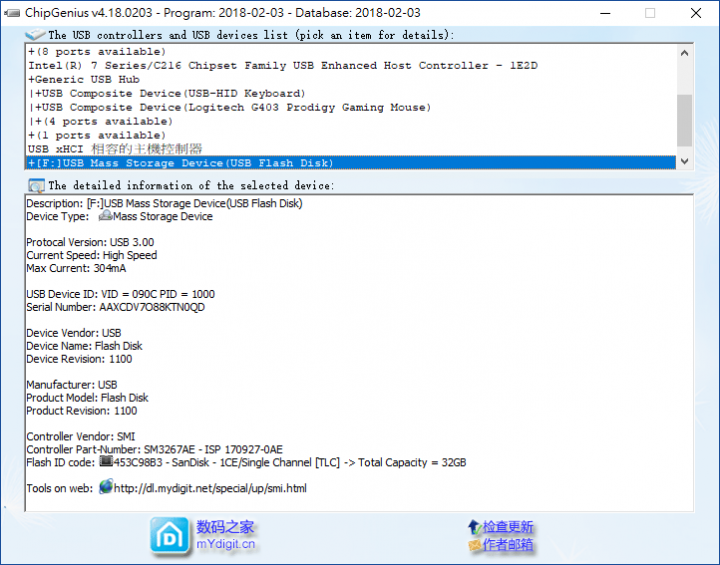
Task: Click the magnifier icon beside detailed information heading
Action: pyautogui.click(x=36, y=186)
